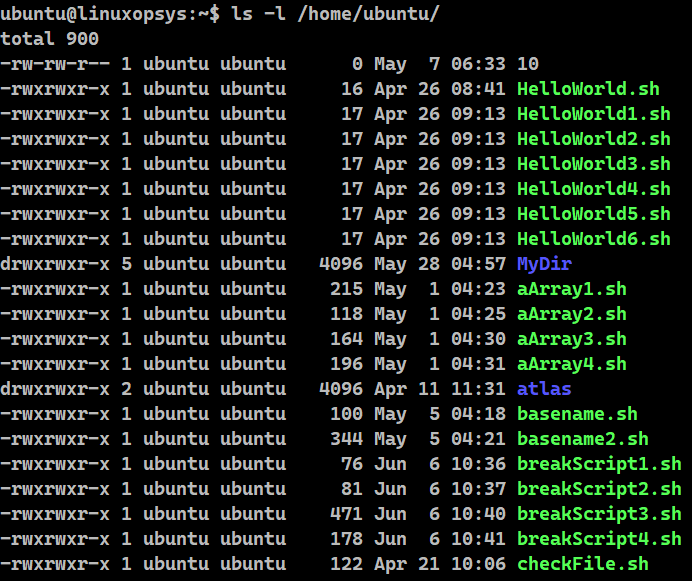The height and width of the screenshot is (581, 692).
Task: Click on HelloWorld4.sh
Action: pyautogui.click(x=594, y=189)
